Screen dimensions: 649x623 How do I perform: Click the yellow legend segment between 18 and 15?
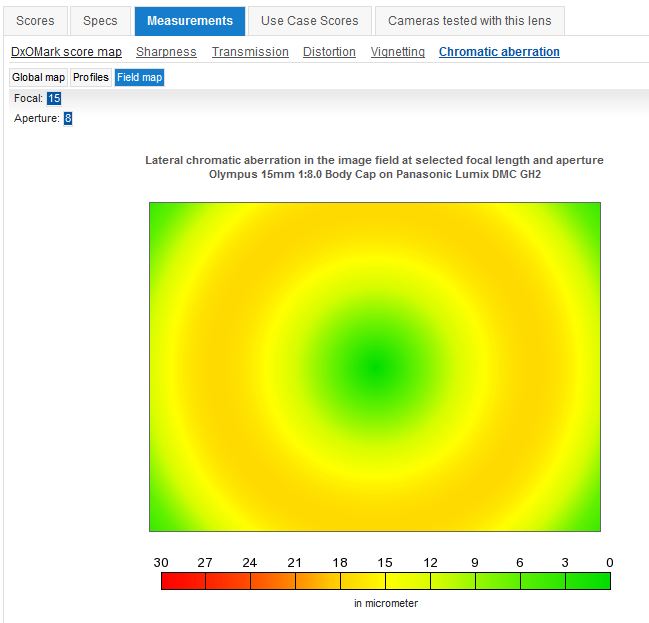click(363, 581)
